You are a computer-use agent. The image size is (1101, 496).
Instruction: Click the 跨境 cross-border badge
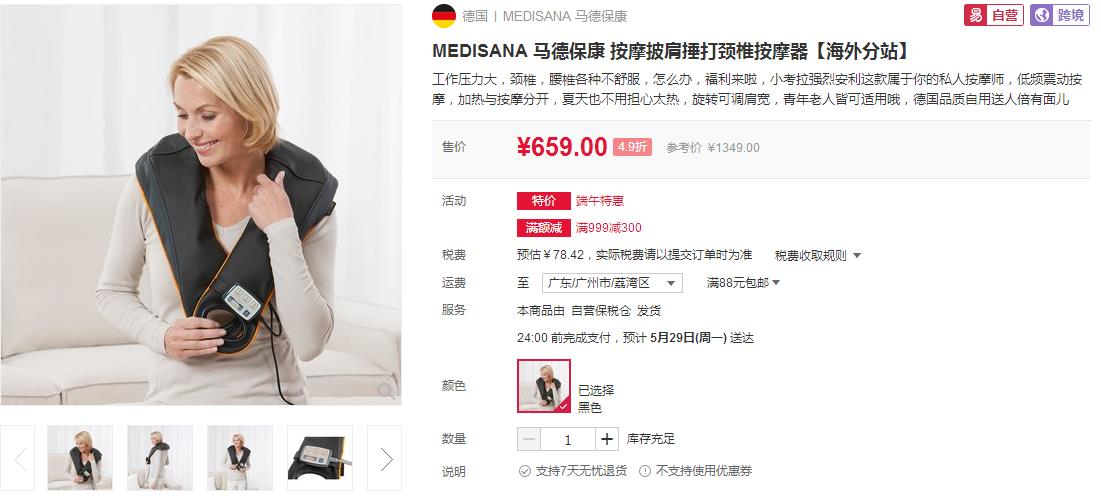pos(1060,15)
